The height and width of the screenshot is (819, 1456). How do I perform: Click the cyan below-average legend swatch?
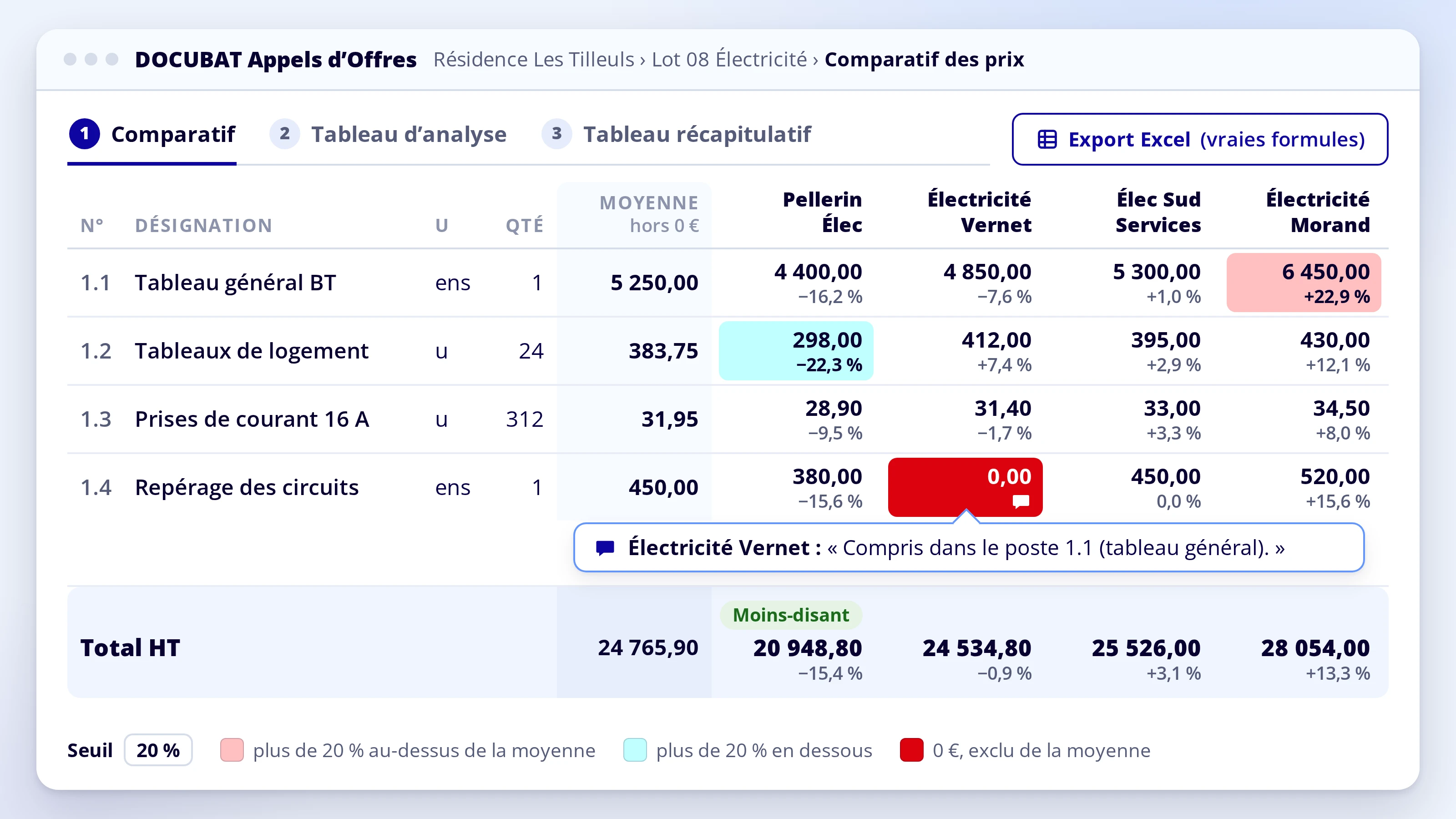635,750
